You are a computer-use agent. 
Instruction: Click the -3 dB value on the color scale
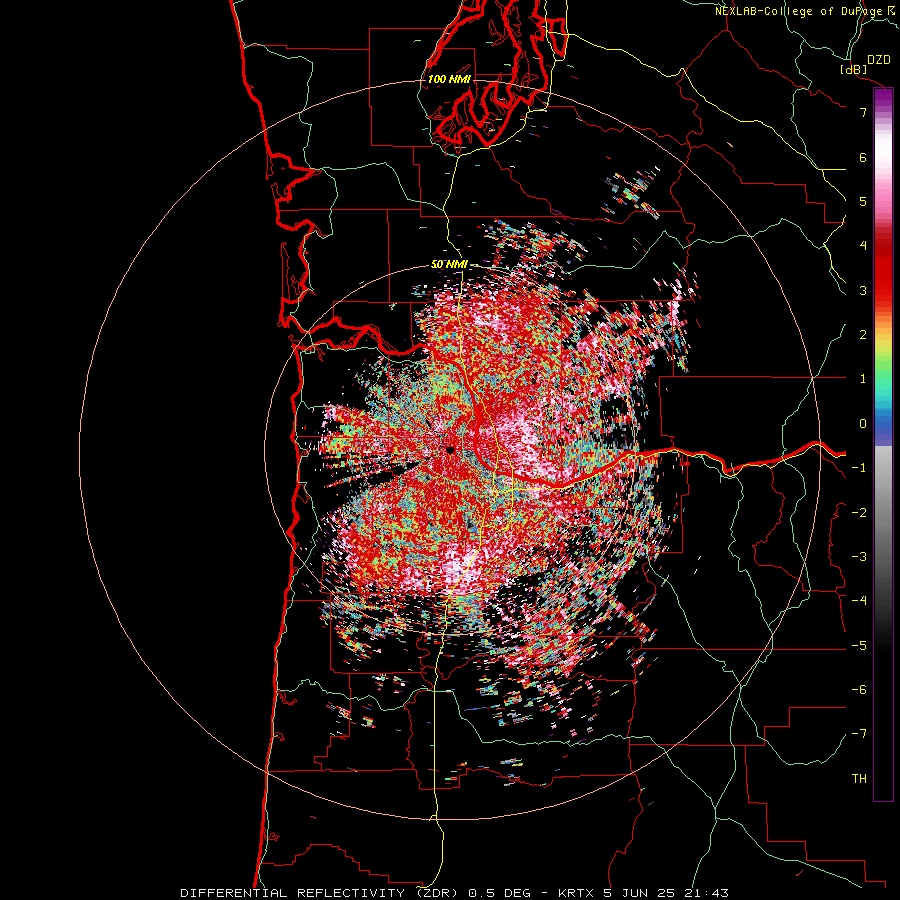point(859,557)
